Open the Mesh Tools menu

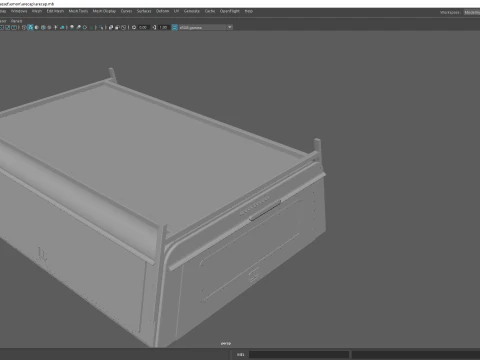coord(78,11)
